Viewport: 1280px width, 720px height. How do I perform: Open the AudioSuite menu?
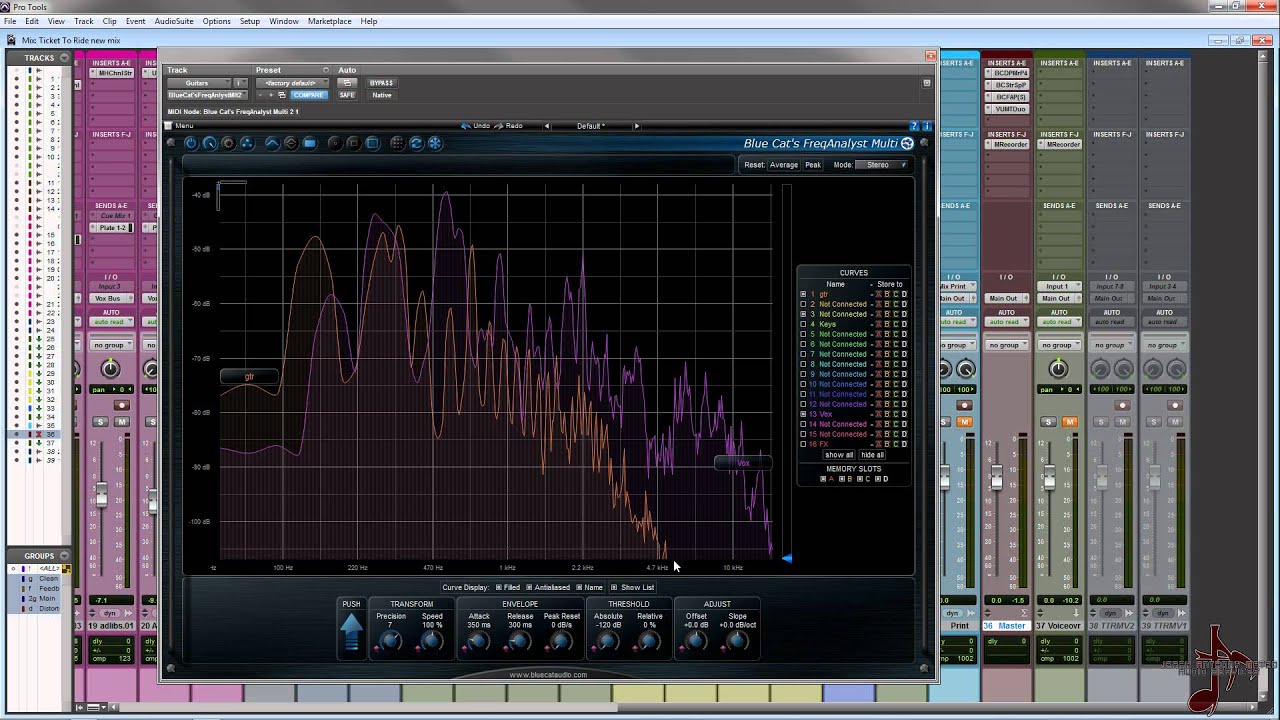click(x=174, y=21)
